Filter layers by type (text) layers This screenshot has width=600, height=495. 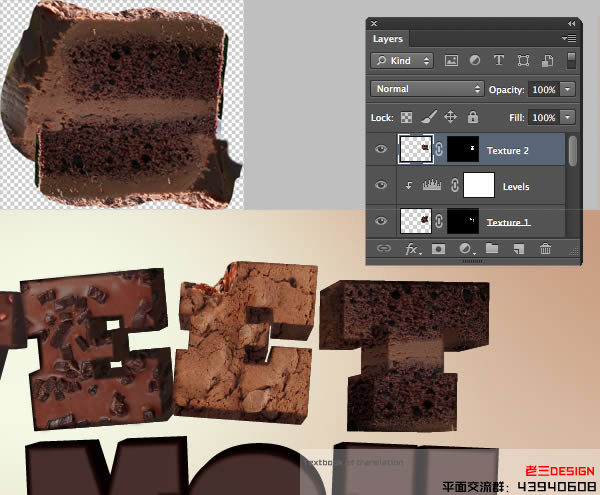tap(499, 61)
